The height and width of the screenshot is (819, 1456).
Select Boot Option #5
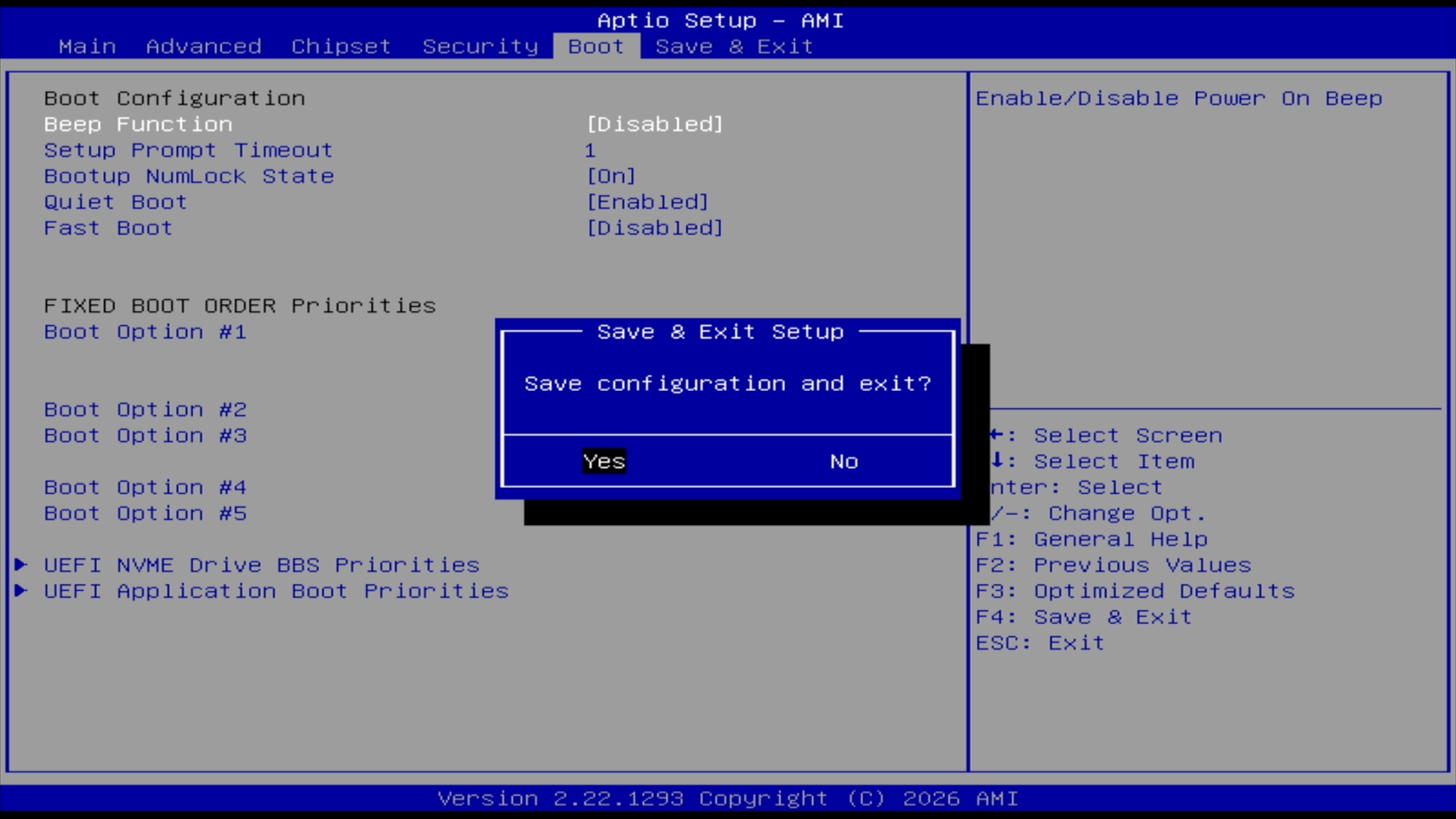tap(146, 514)
